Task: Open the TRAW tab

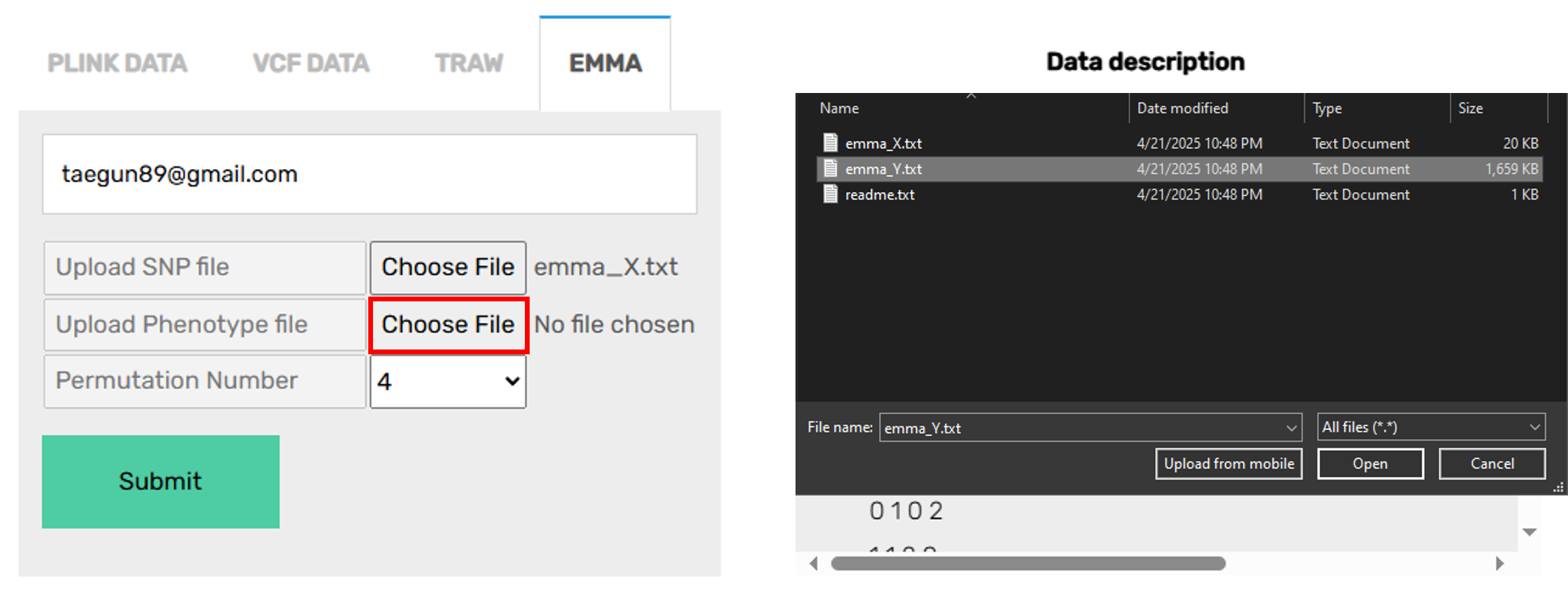Action: (x=469, y=64)
